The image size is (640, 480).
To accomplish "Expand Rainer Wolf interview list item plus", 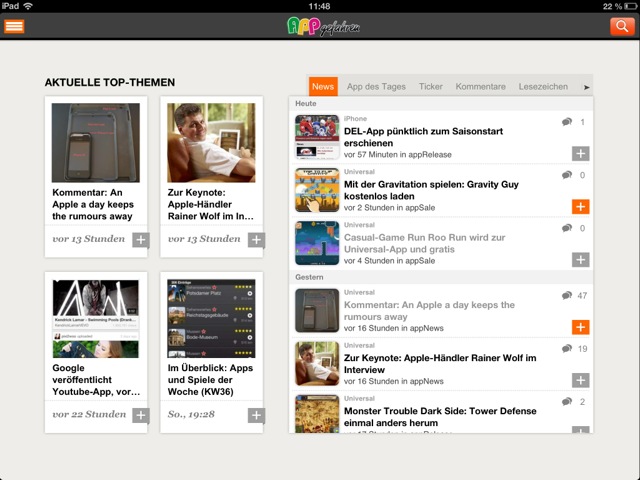I will coord(580,380).
